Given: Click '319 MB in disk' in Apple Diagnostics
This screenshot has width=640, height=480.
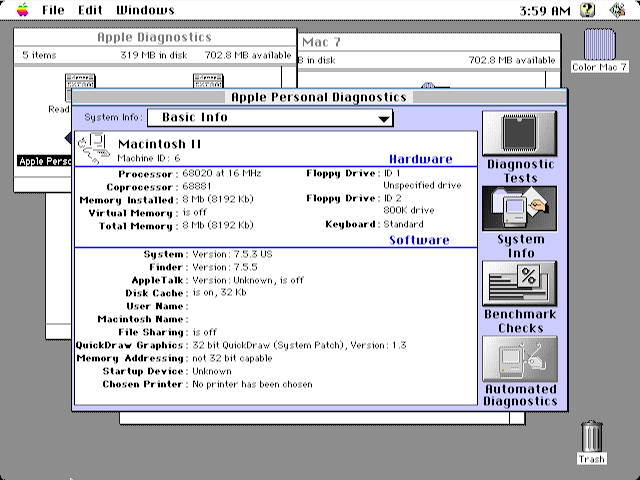Looking at the screenshot, I should [154, 55].
